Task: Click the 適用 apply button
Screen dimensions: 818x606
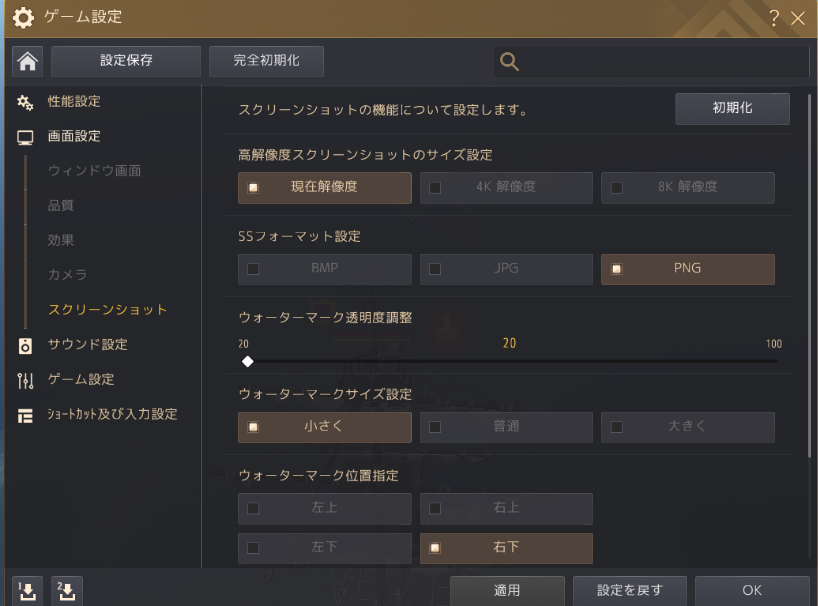Action: click(x=507, y=590)
